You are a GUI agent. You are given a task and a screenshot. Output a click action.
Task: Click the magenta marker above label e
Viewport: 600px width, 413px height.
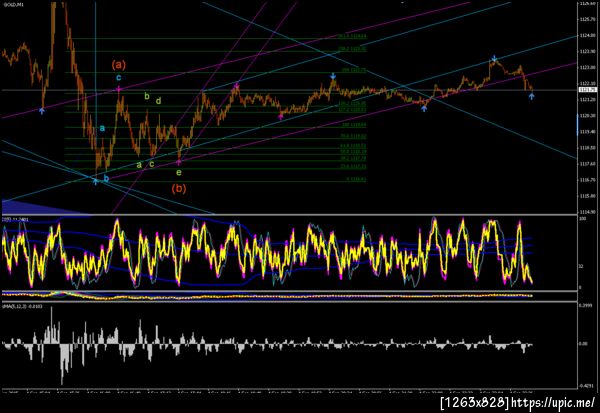click(x=179, y=162)
